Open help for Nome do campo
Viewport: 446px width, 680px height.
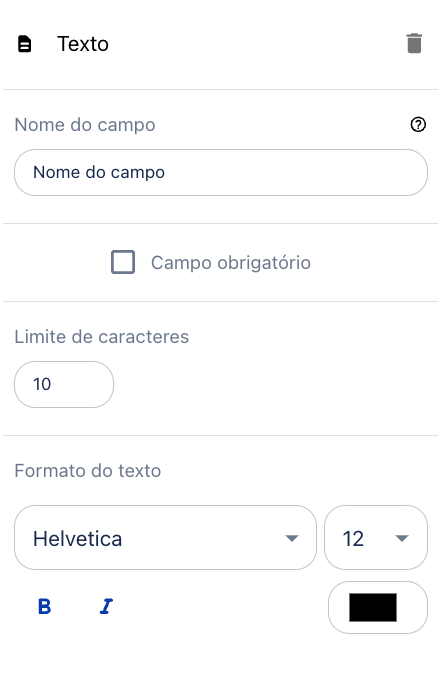[x=418, y=125]
